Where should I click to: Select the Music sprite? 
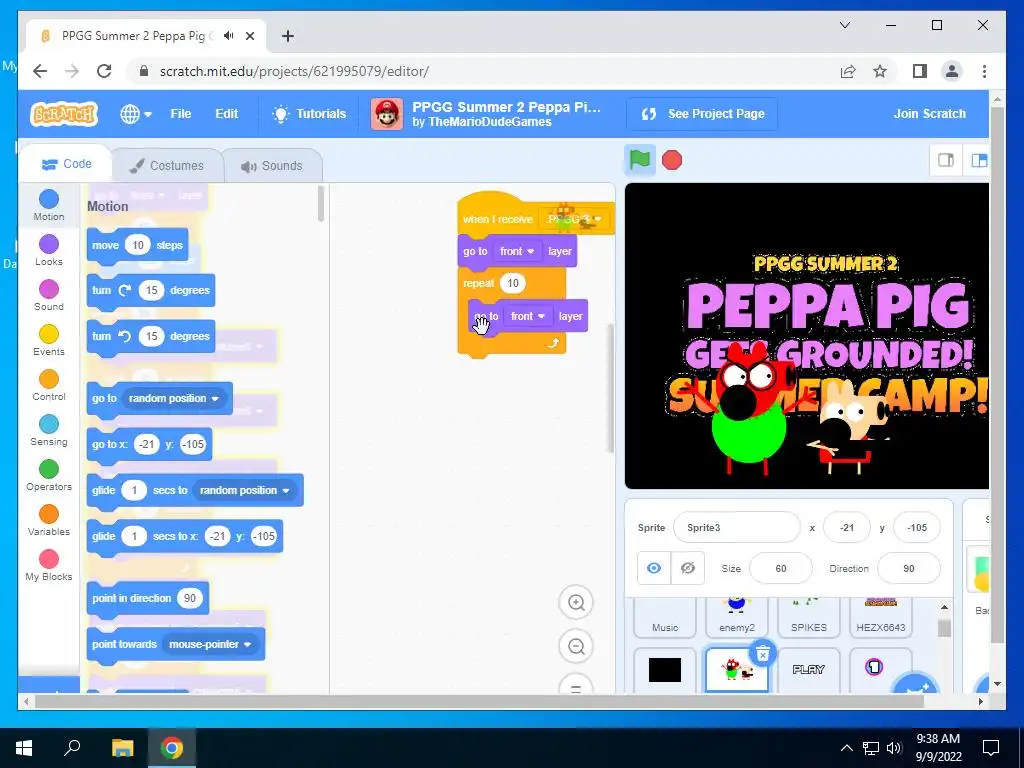tap(665, 617)
